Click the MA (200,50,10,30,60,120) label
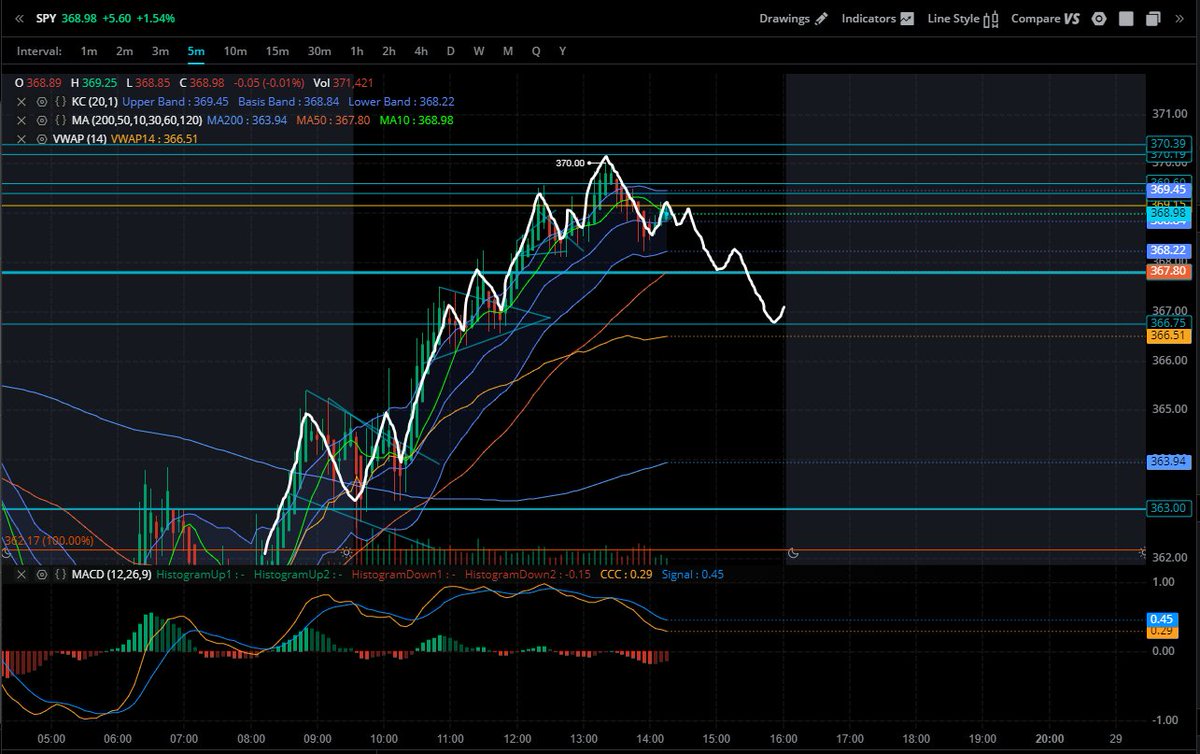Screen dimensions: 1200x754 (137, 120)
